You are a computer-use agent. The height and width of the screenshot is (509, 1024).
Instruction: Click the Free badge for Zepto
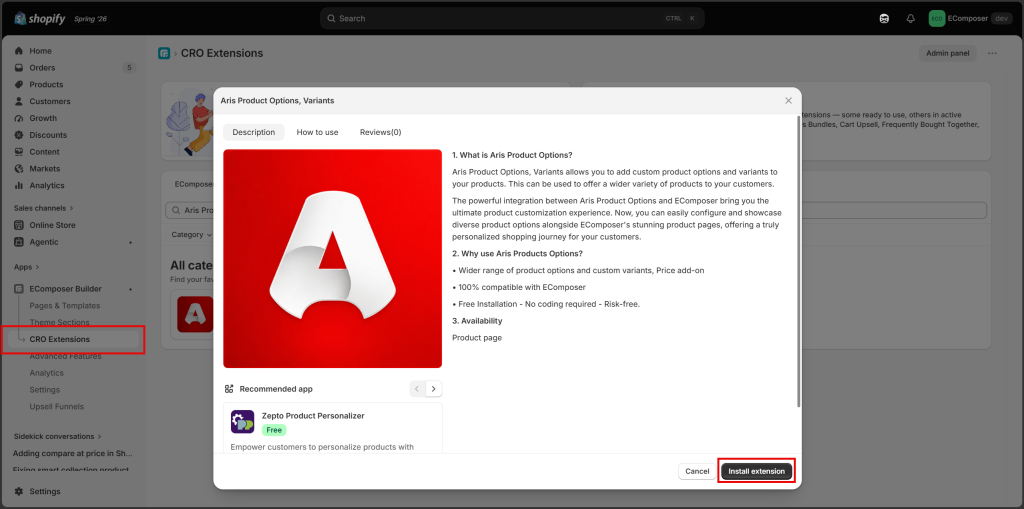pos(274,431)
